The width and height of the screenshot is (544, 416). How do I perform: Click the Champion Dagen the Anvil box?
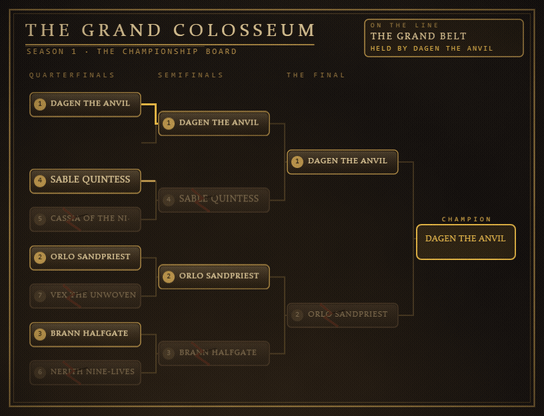coord(466,242)
